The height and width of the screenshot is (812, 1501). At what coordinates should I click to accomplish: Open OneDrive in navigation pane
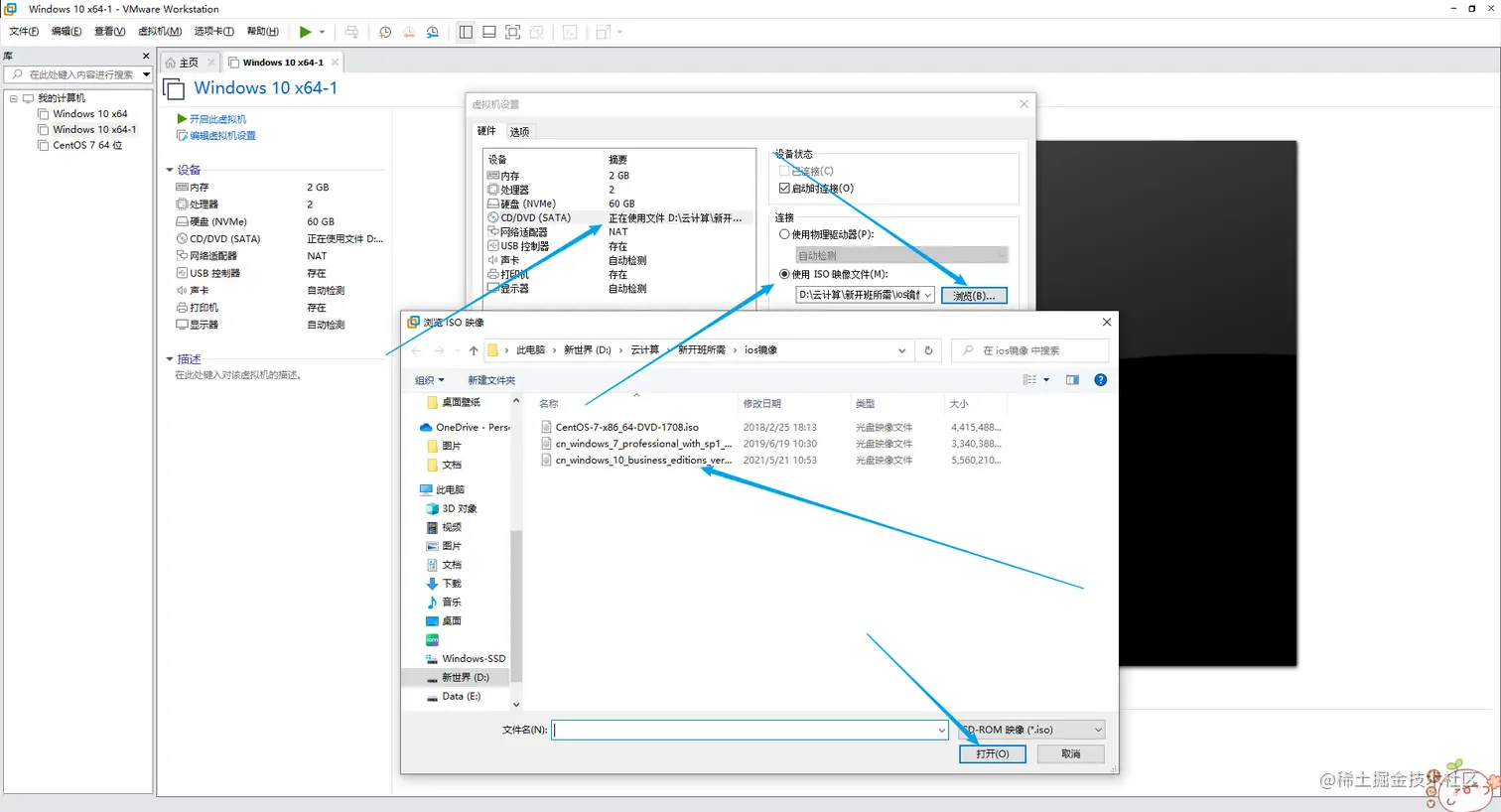[465, 428]
